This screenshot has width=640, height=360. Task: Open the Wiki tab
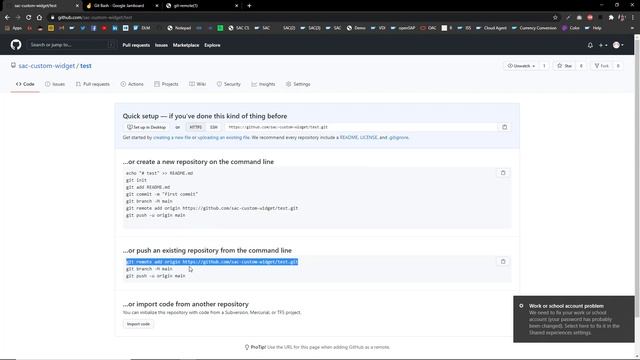pyautogui.click(x=198, y=84)
